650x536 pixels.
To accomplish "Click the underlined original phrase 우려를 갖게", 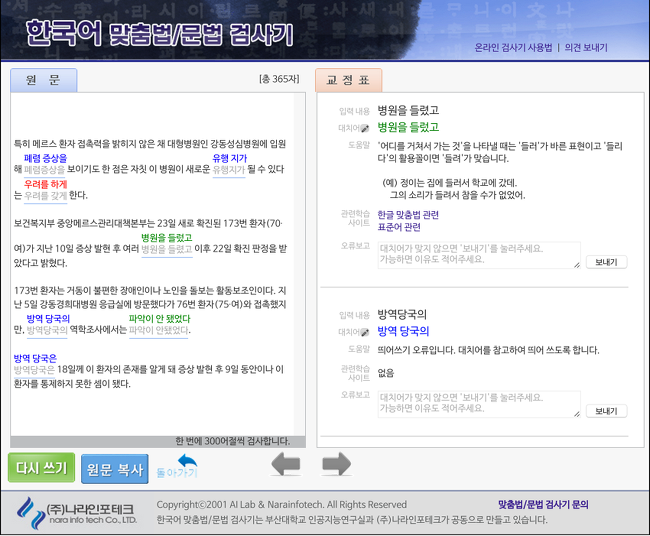I will pyautogui.click(x=46, y=196).
